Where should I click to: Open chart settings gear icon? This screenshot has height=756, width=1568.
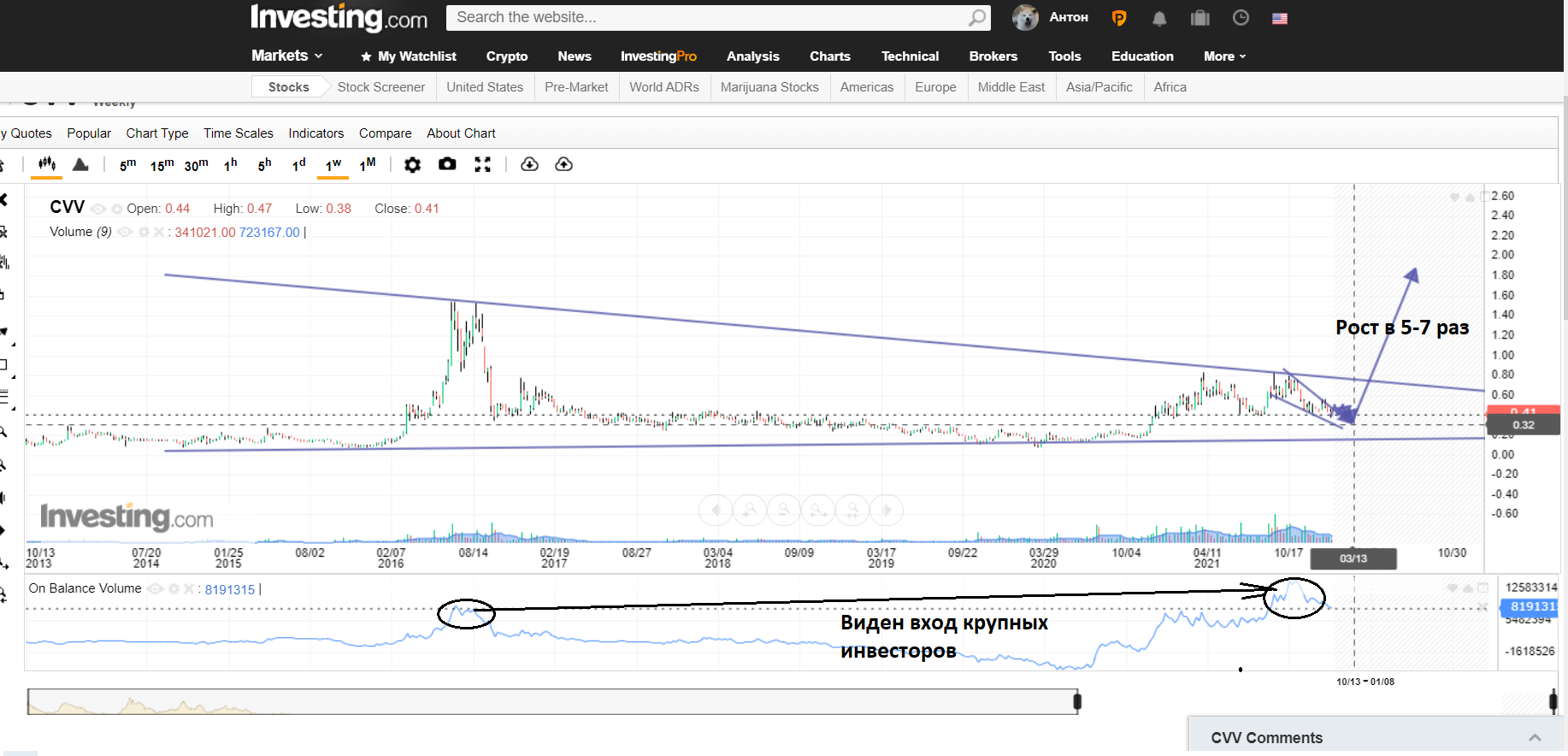(412, 164)
